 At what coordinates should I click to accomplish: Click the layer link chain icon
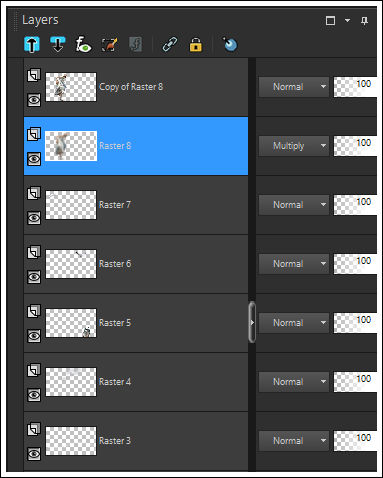(170, 44)
